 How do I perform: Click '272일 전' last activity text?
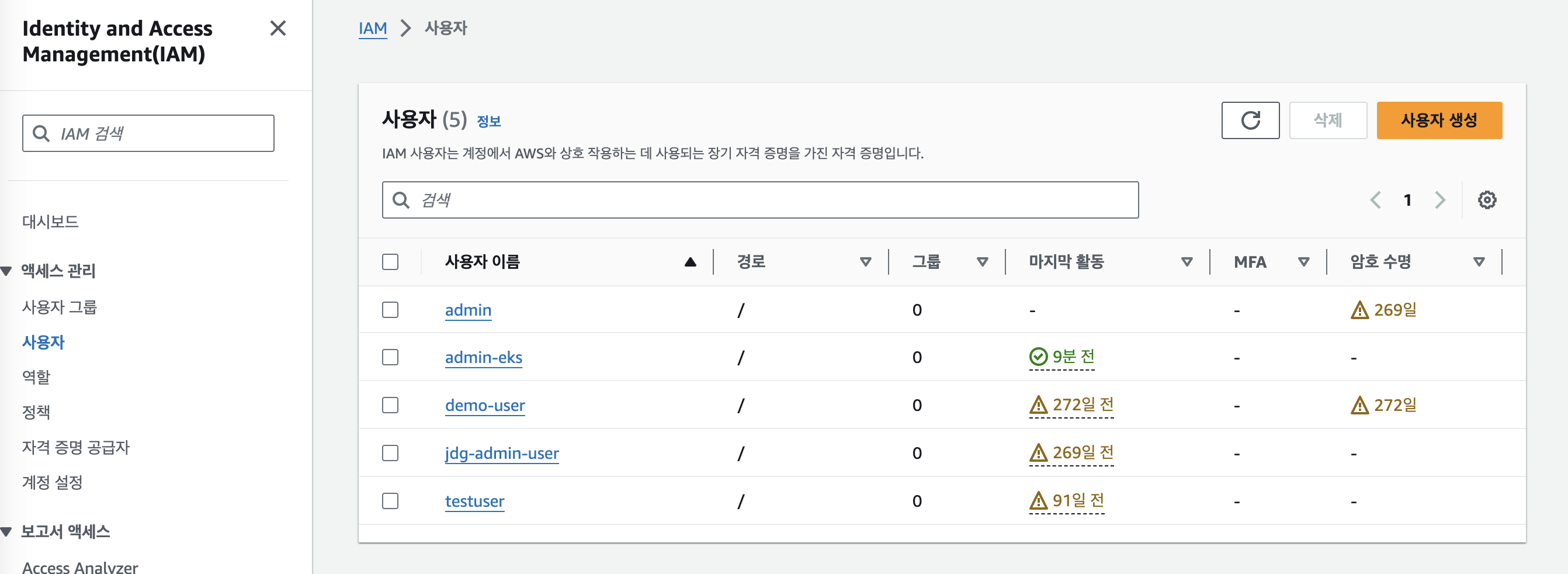click(x=1083, y=405)
